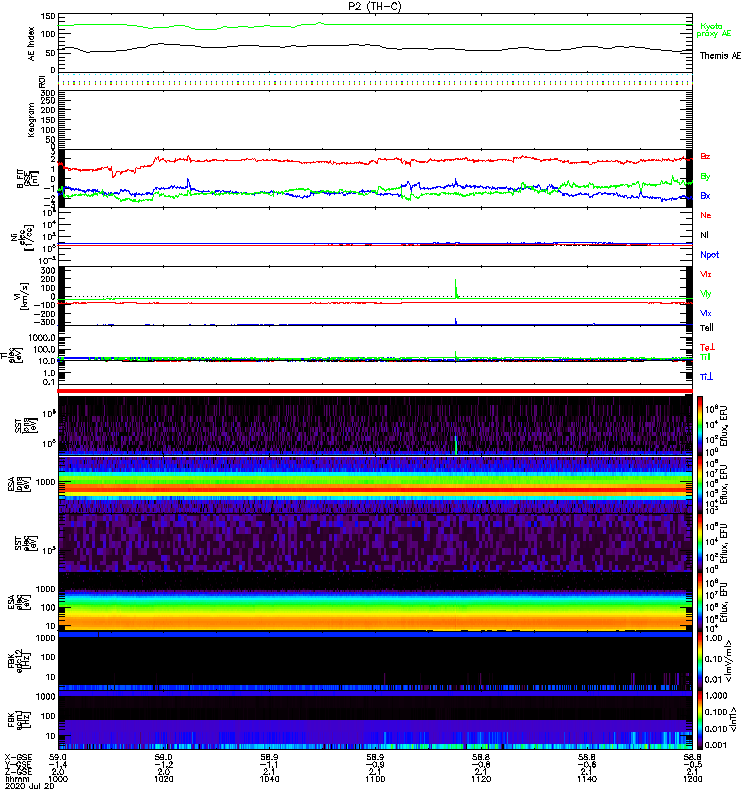Click the Keogram panel axis label
This screenshot has height=800, width=750.
[x=32, y=119]
